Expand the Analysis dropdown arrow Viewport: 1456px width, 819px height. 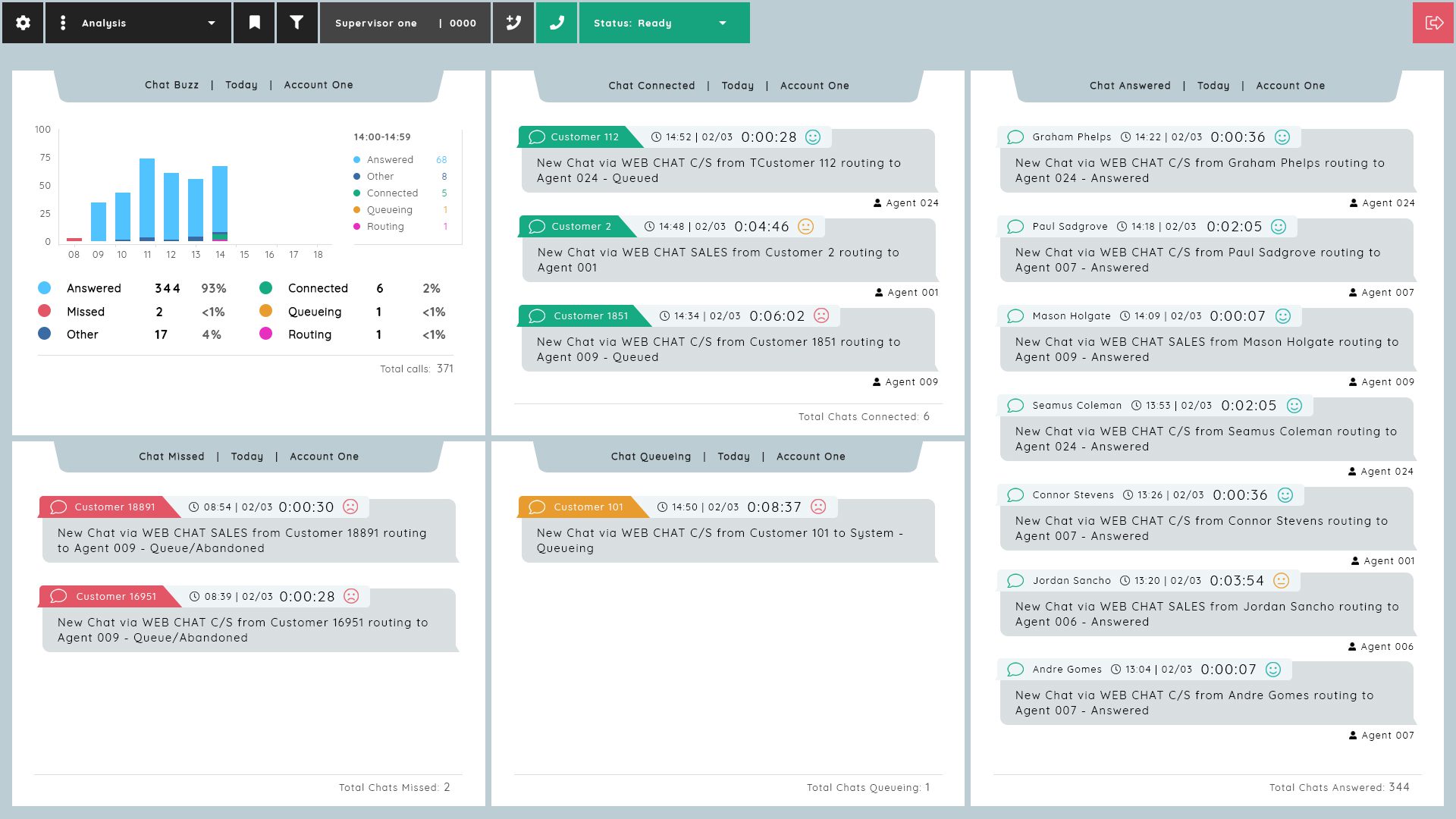click(x=212, y=23)
